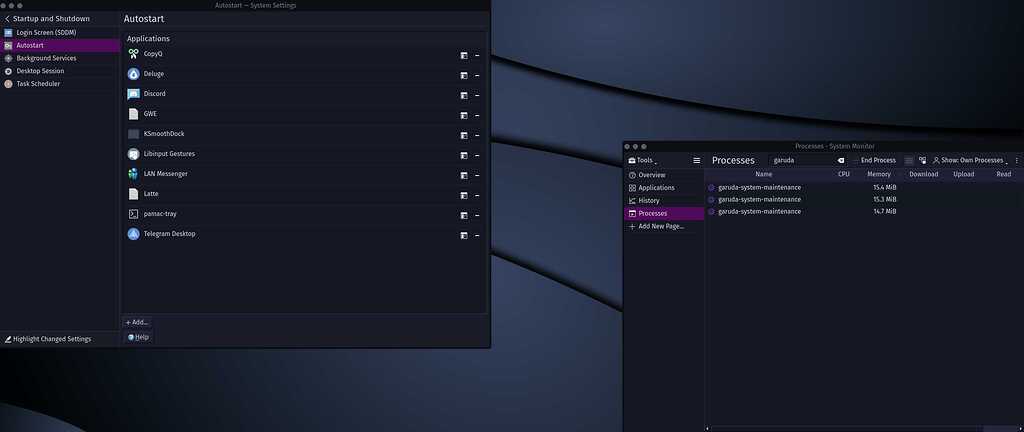
Task: Open the Add... menu for autostart entries
Action: coord(137,322)
